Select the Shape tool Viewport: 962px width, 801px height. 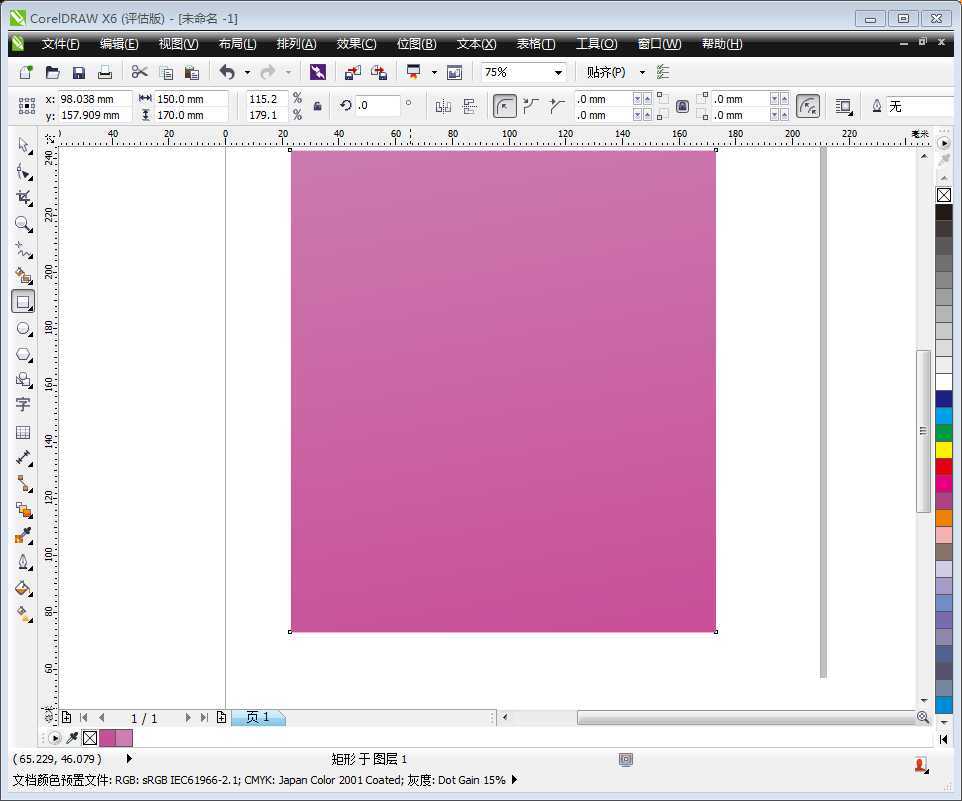tap(23, 171)
